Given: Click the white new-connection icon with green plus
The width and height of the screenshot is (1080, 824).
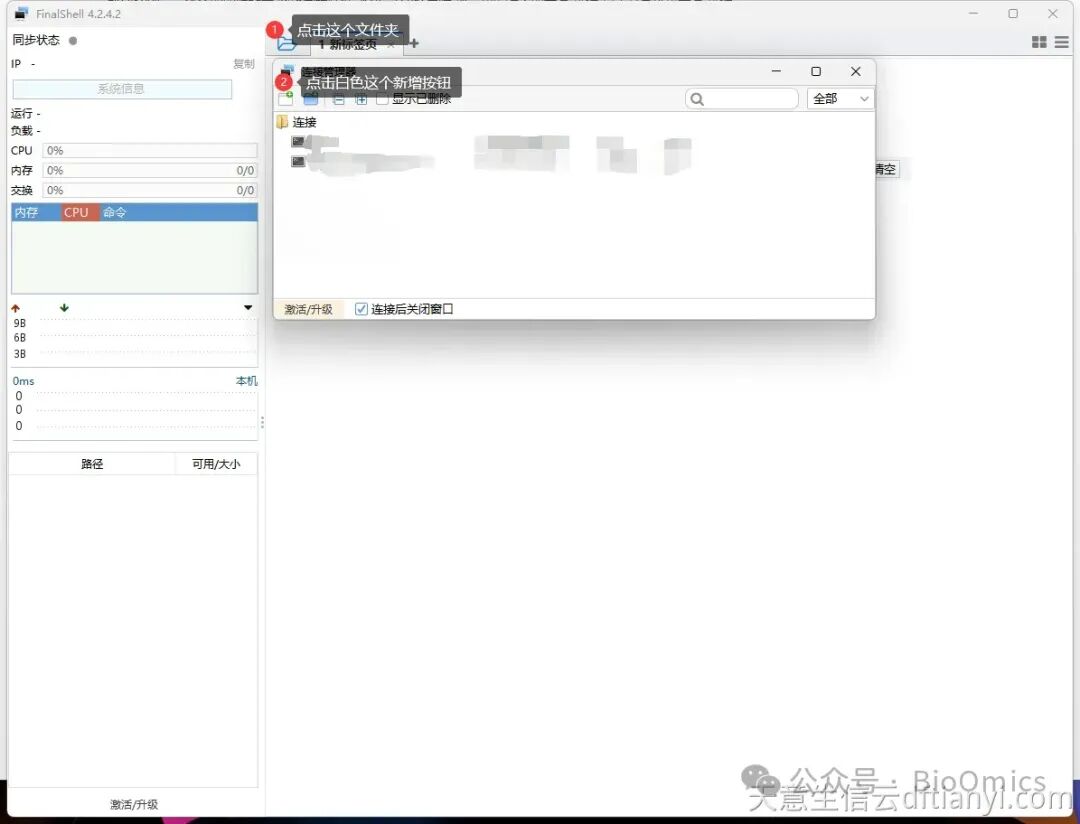Looking at the screenshot, I should click(286, 99).
